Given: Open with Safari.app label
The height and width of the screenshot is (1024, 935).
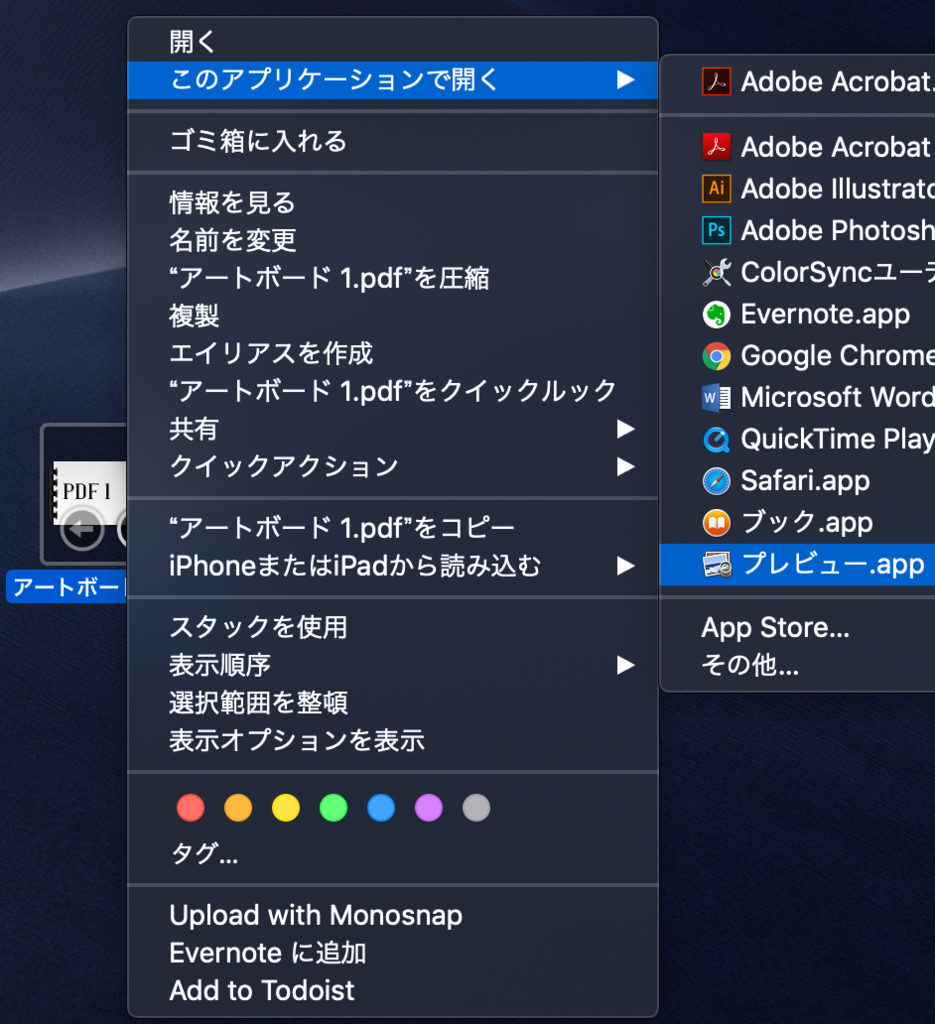Looking at the screenshot, I should [x=805, y=481].
